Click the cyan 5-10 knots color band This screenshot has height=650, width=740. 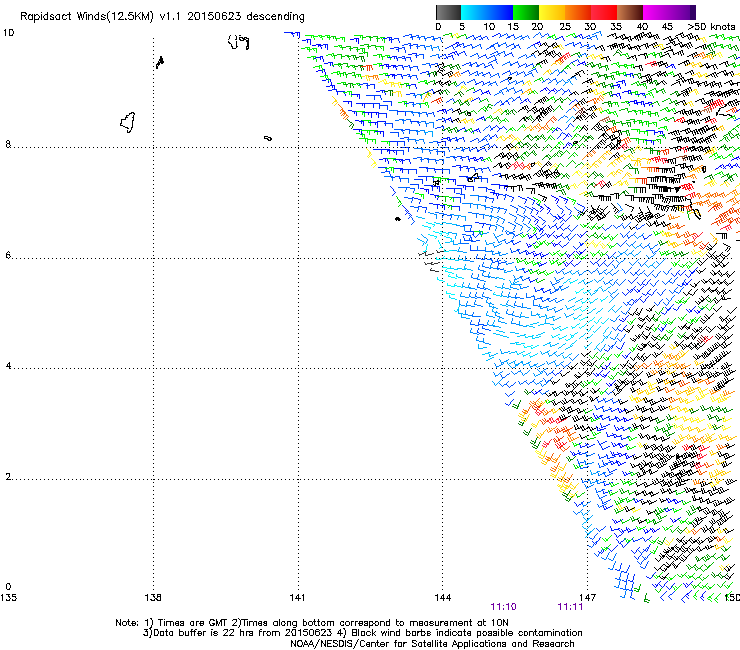pos(474,12)
